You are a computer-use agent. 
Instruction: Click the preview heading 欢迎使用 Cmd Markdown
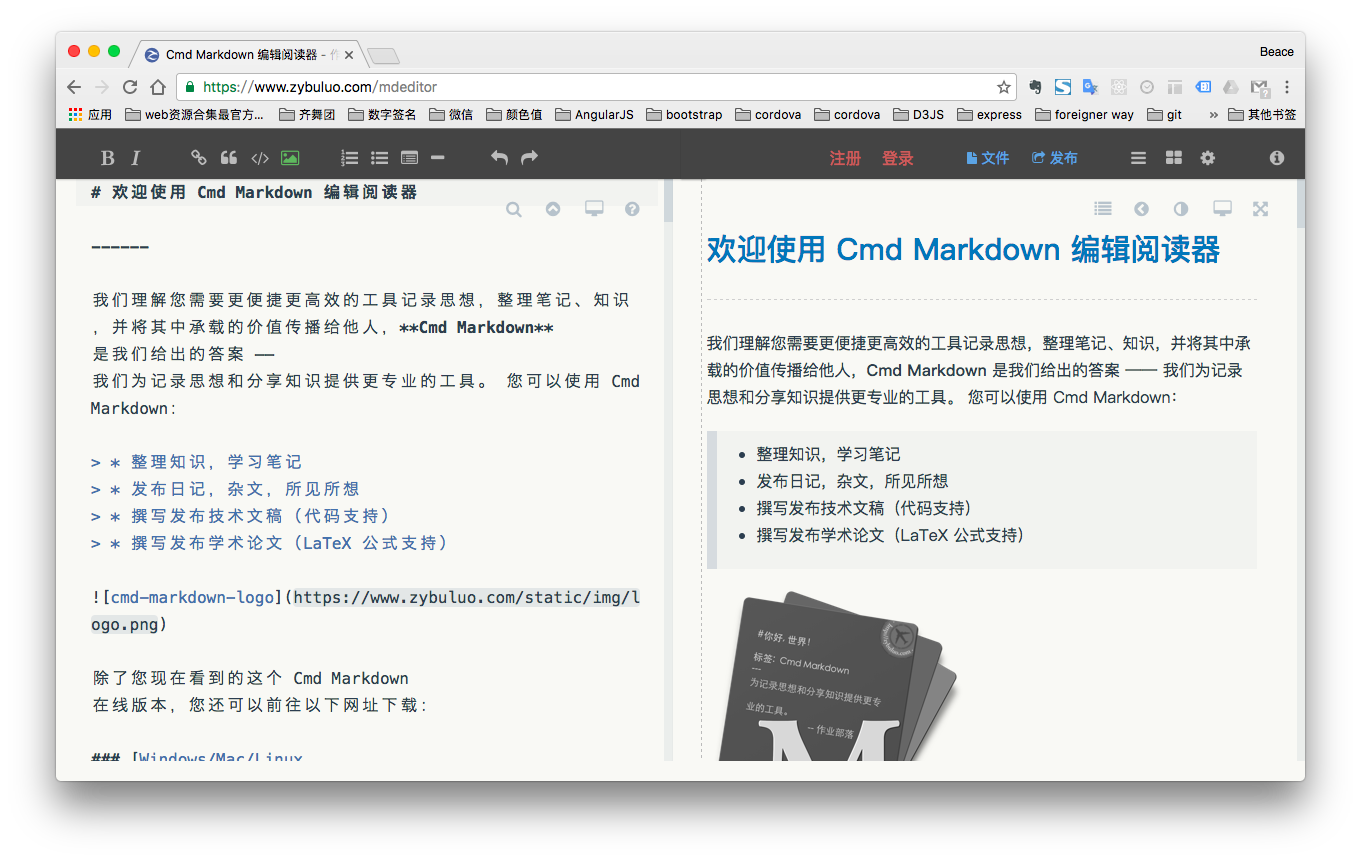pyautogui.click(x=962, y=249)
